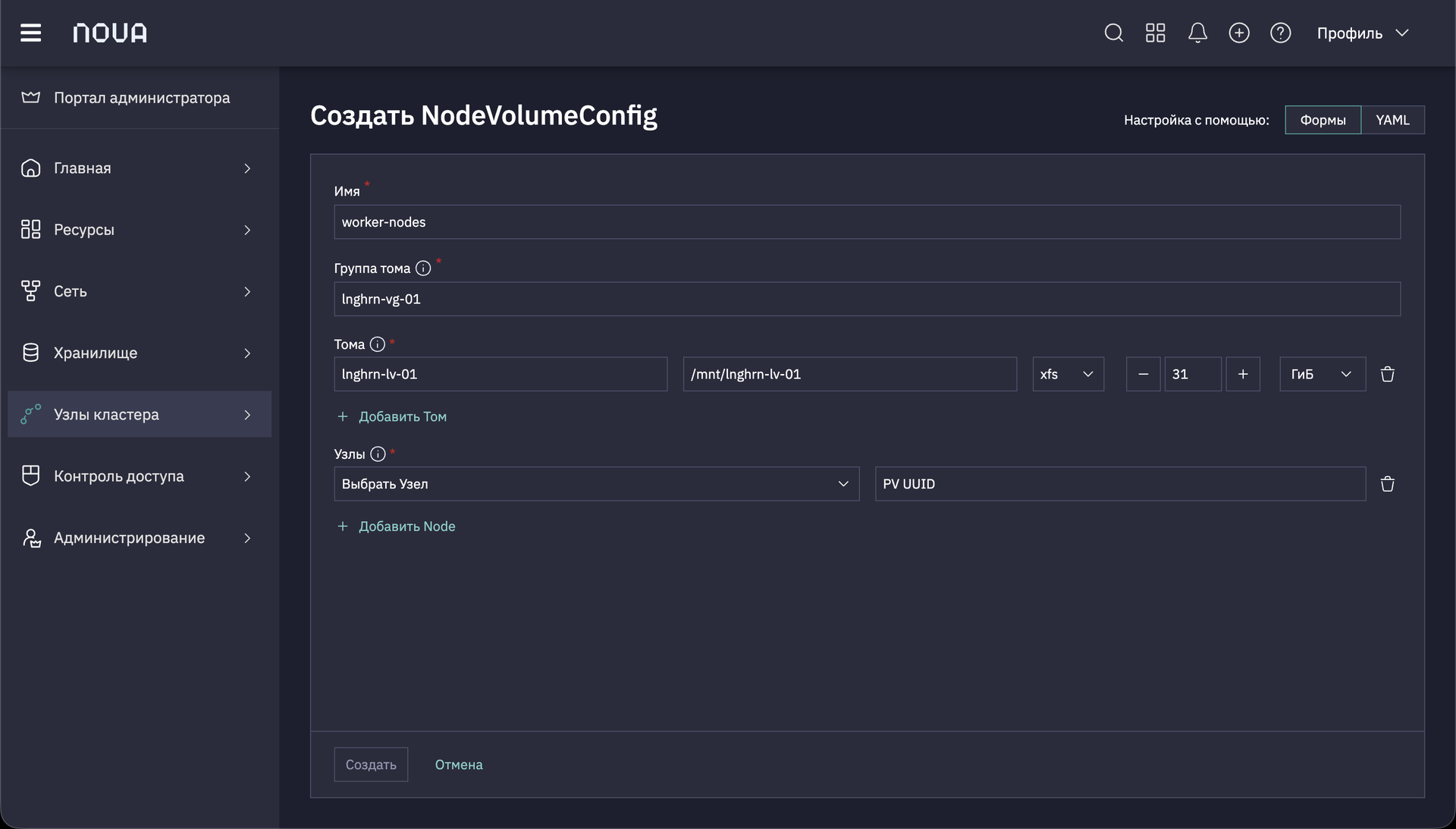Image resolution: width=1456 pixels, height=829 pixels.
Task: Select the Главная menu item
Action: coord(140,168)
